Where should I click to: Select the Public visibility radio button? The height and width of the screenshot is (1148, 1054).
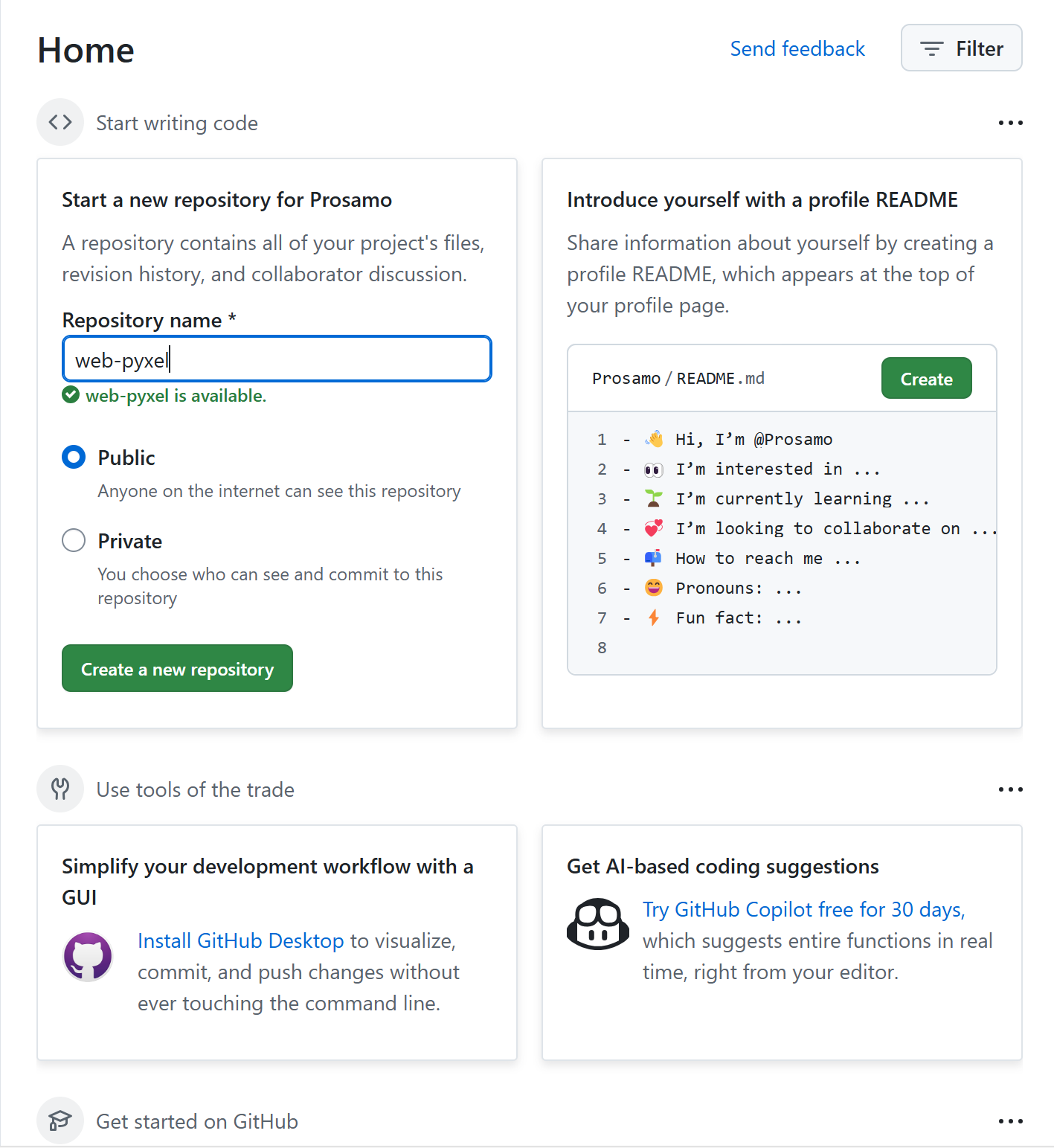pos(74,457)
